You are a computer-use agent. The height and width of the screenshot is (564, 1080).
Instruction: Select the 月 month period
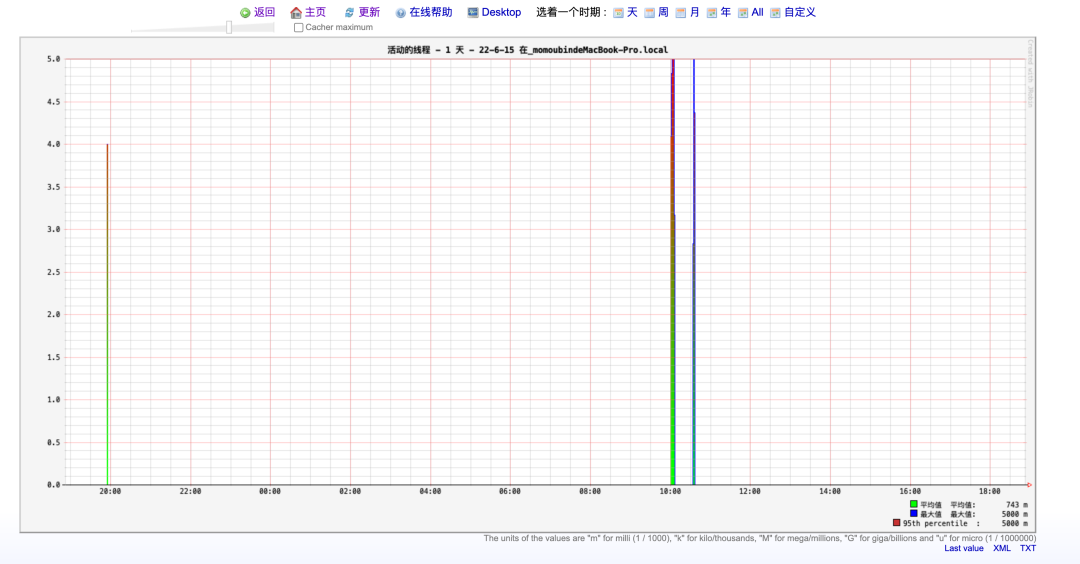coord(694,12)
